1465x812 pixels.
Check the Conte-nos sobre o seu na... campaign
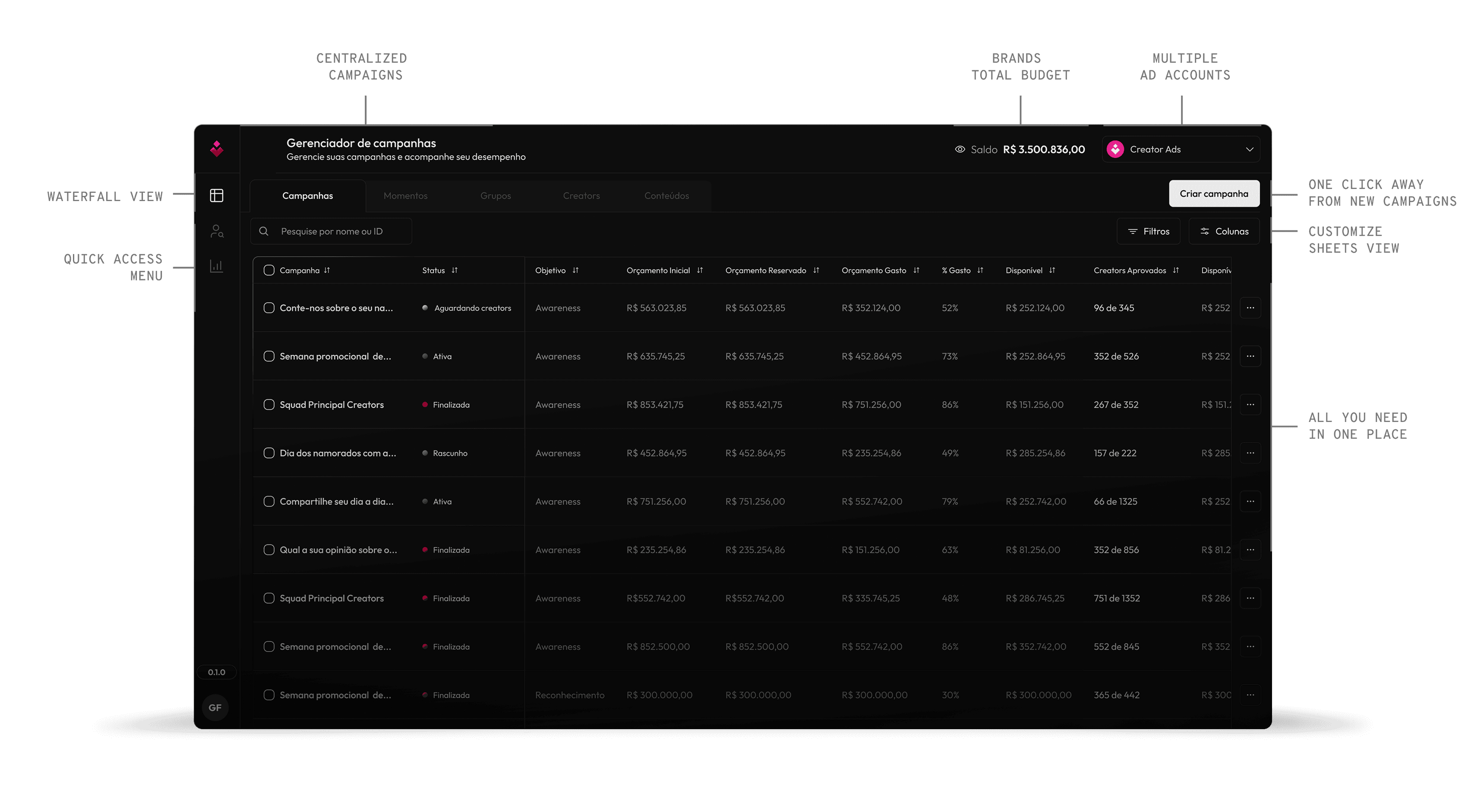pyautogui.click(x=269, y=308)
